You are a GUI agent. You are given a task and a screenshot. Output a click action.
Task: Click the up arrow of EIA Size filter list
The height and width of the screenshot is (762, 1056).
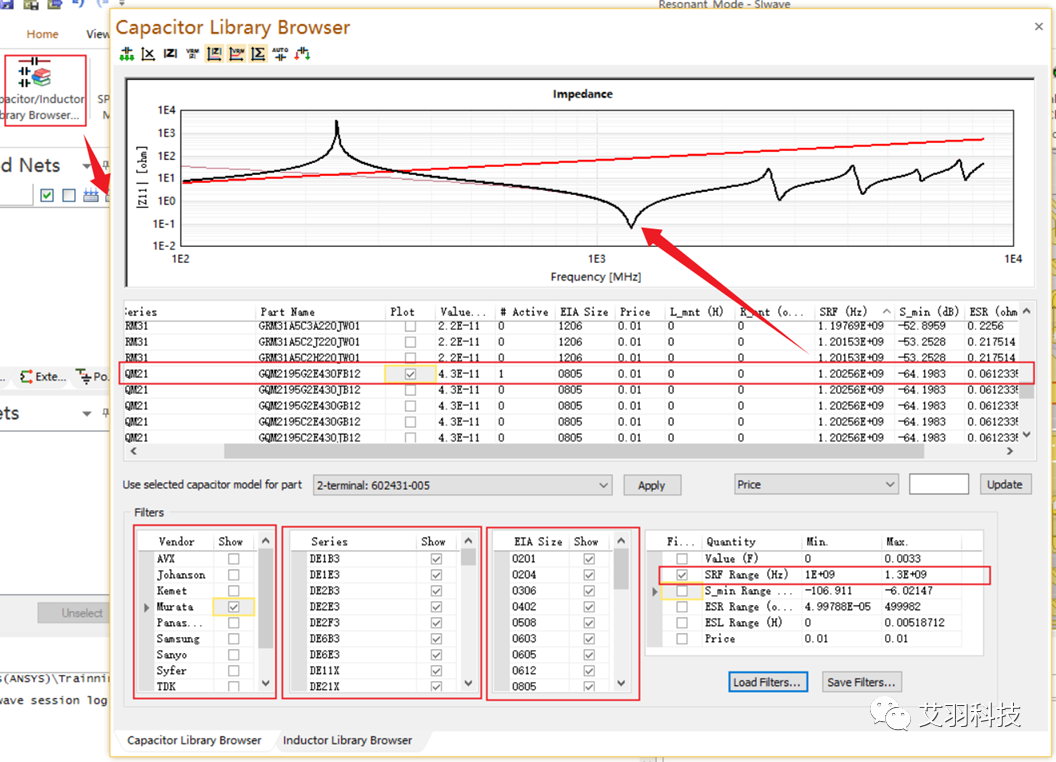(x=621, y=541)
